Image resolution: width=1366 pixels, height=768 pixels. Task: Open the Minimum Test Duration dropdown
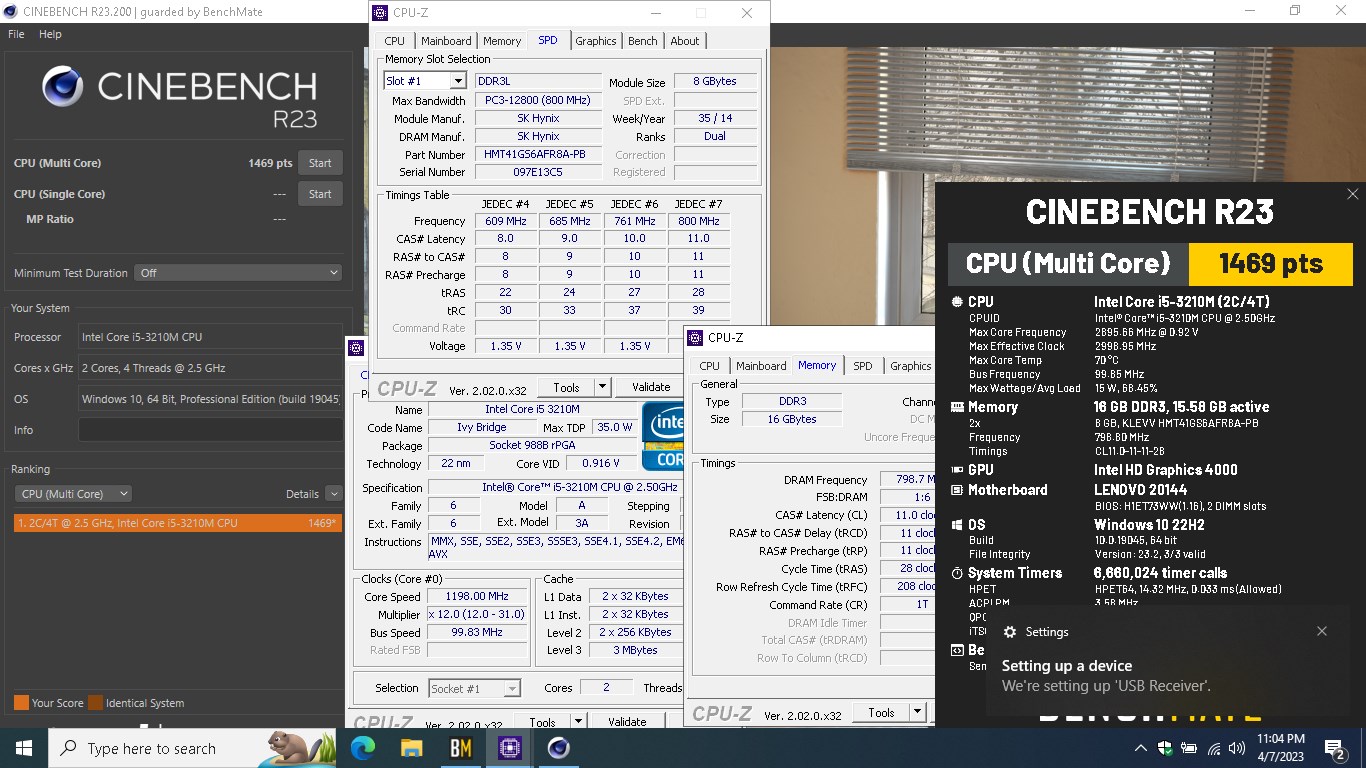pos(237,272)
